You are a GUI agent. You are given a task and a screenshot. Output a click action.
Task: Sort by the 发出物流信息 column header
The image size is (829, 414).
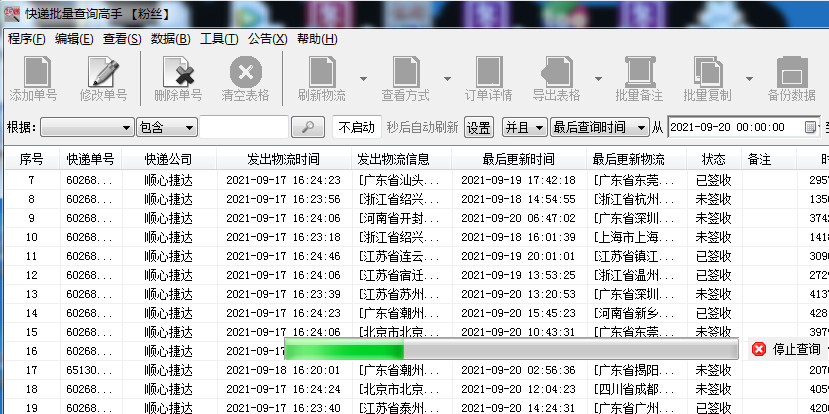401,159
